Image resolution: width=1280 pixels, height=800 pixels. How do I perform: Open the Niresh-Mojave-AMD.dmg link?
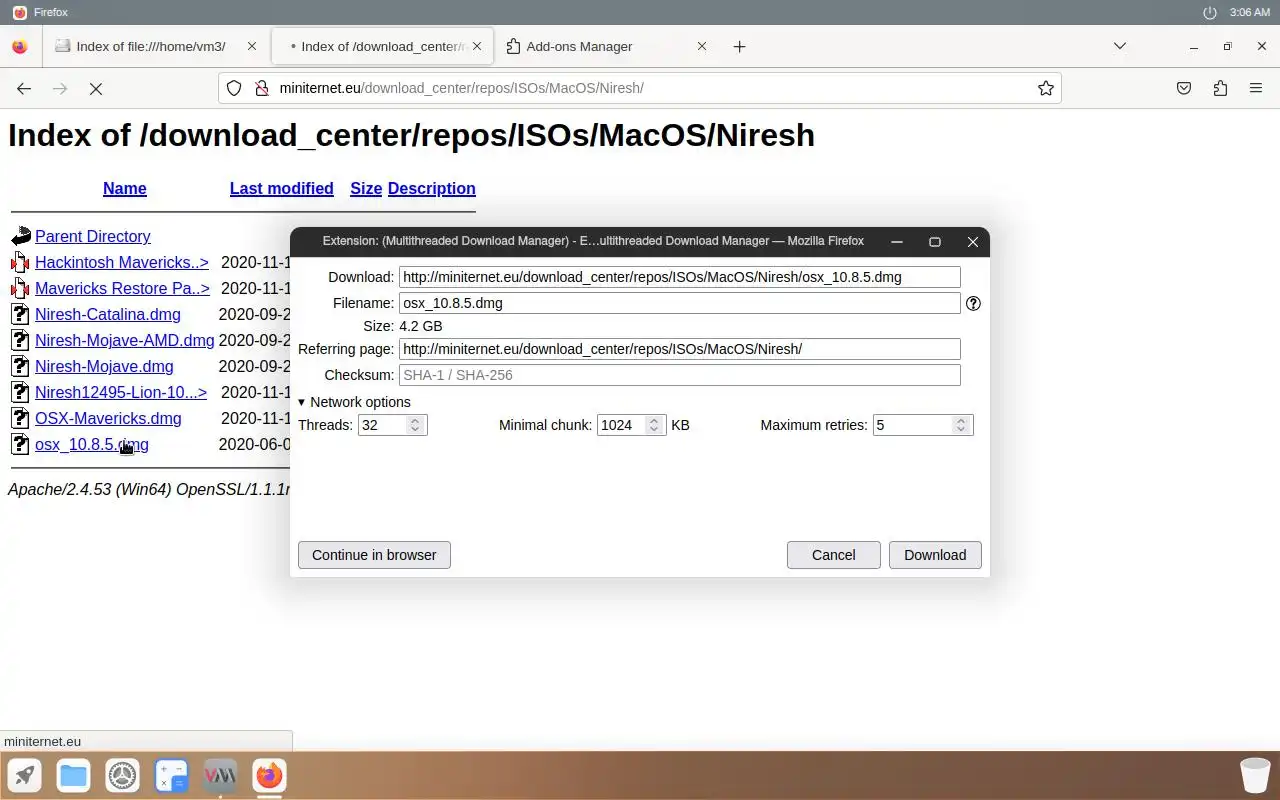tap(125, 341)
